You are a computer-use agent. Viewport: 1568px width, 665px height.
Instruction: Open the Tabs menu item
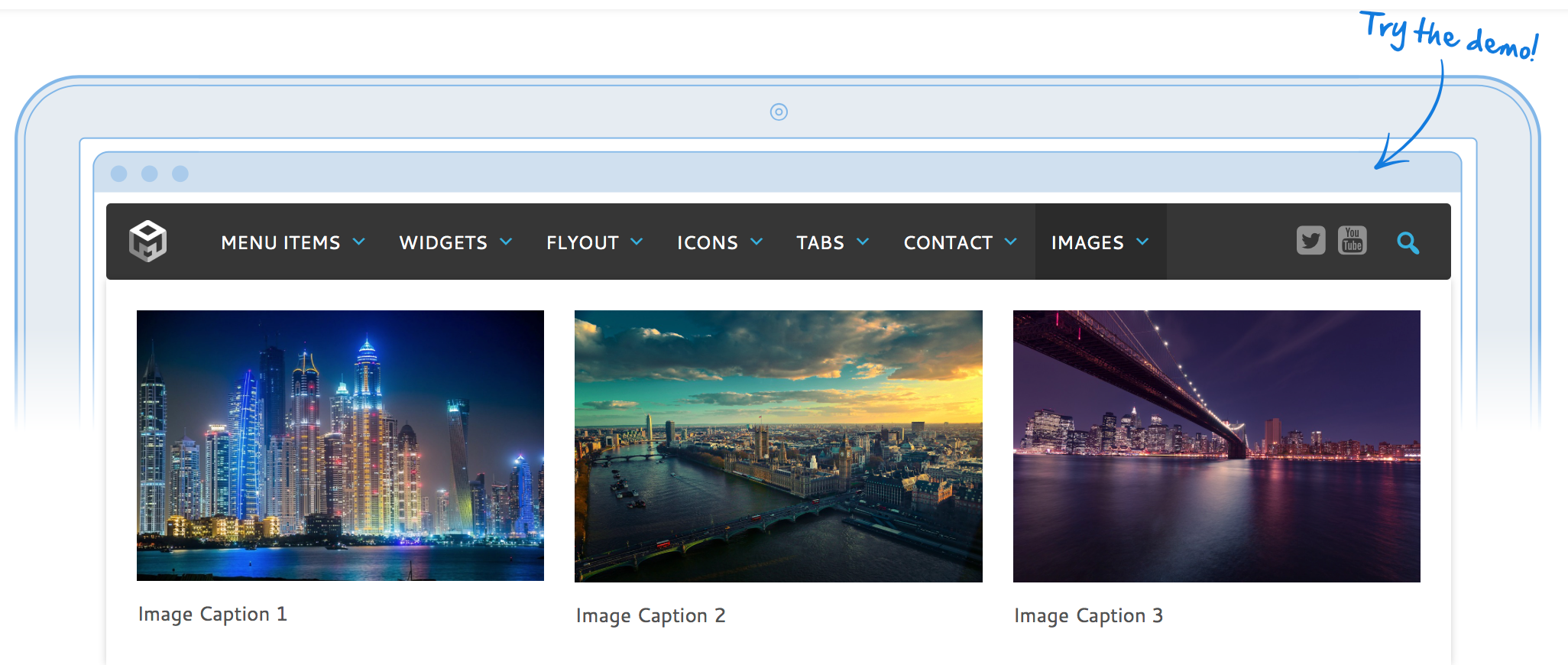[x=820, y=242]
